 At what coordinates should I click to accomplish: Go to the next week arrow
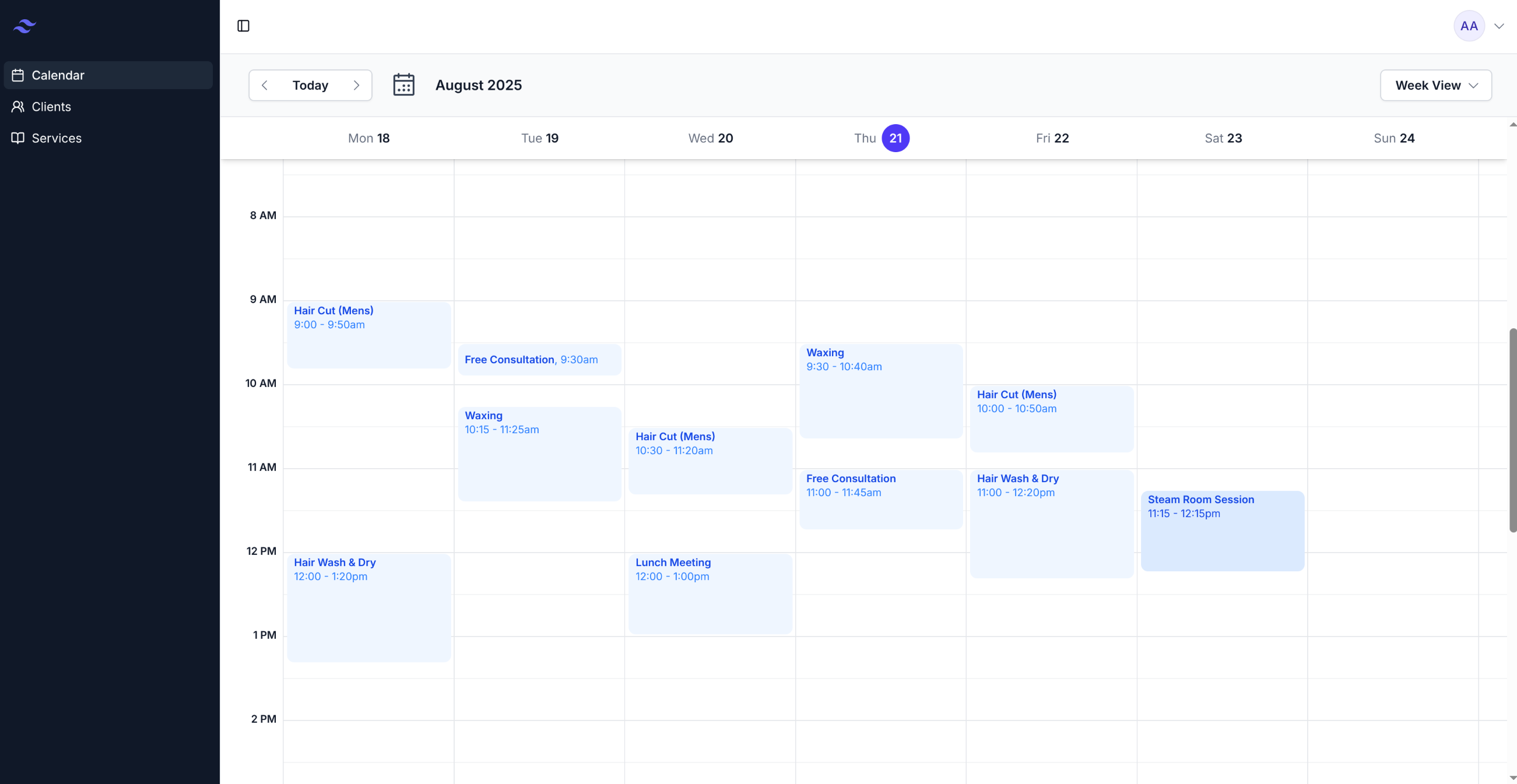click(x=356, y=85)
